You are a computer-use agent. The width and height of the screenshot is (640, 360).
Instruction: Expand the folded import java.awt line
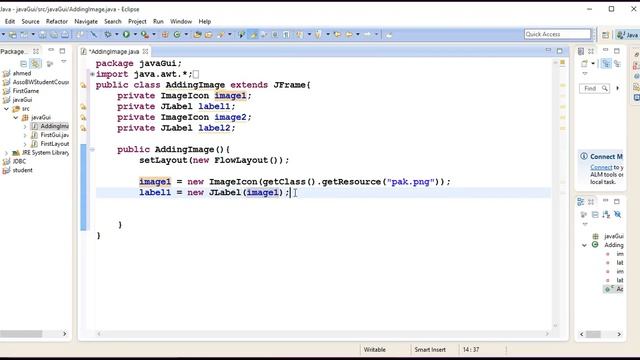pos(92,74)
